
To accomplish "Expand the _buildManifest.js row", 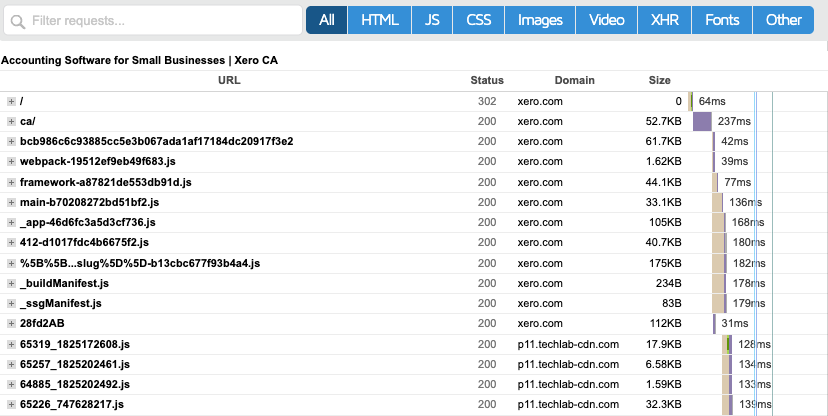I will [11, 283].
